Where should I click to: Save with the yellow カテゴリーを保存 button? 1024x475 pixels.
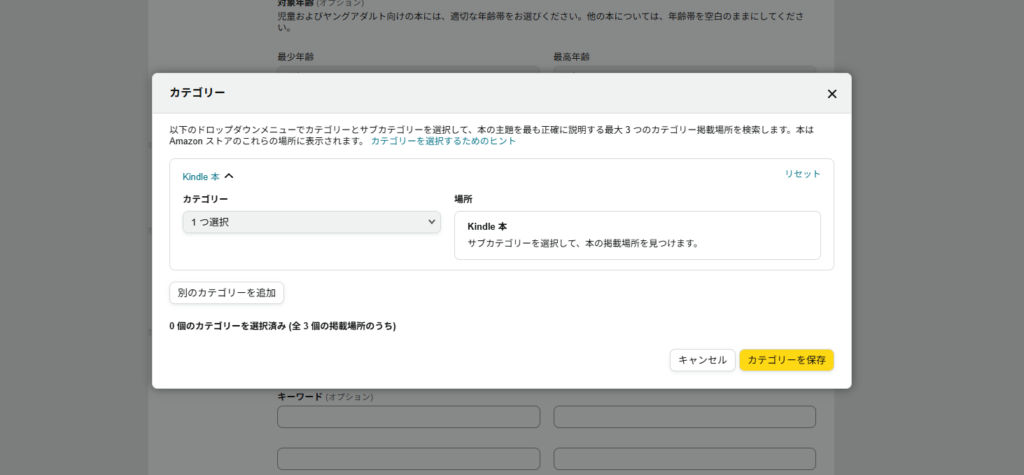[x=786, y=360]
